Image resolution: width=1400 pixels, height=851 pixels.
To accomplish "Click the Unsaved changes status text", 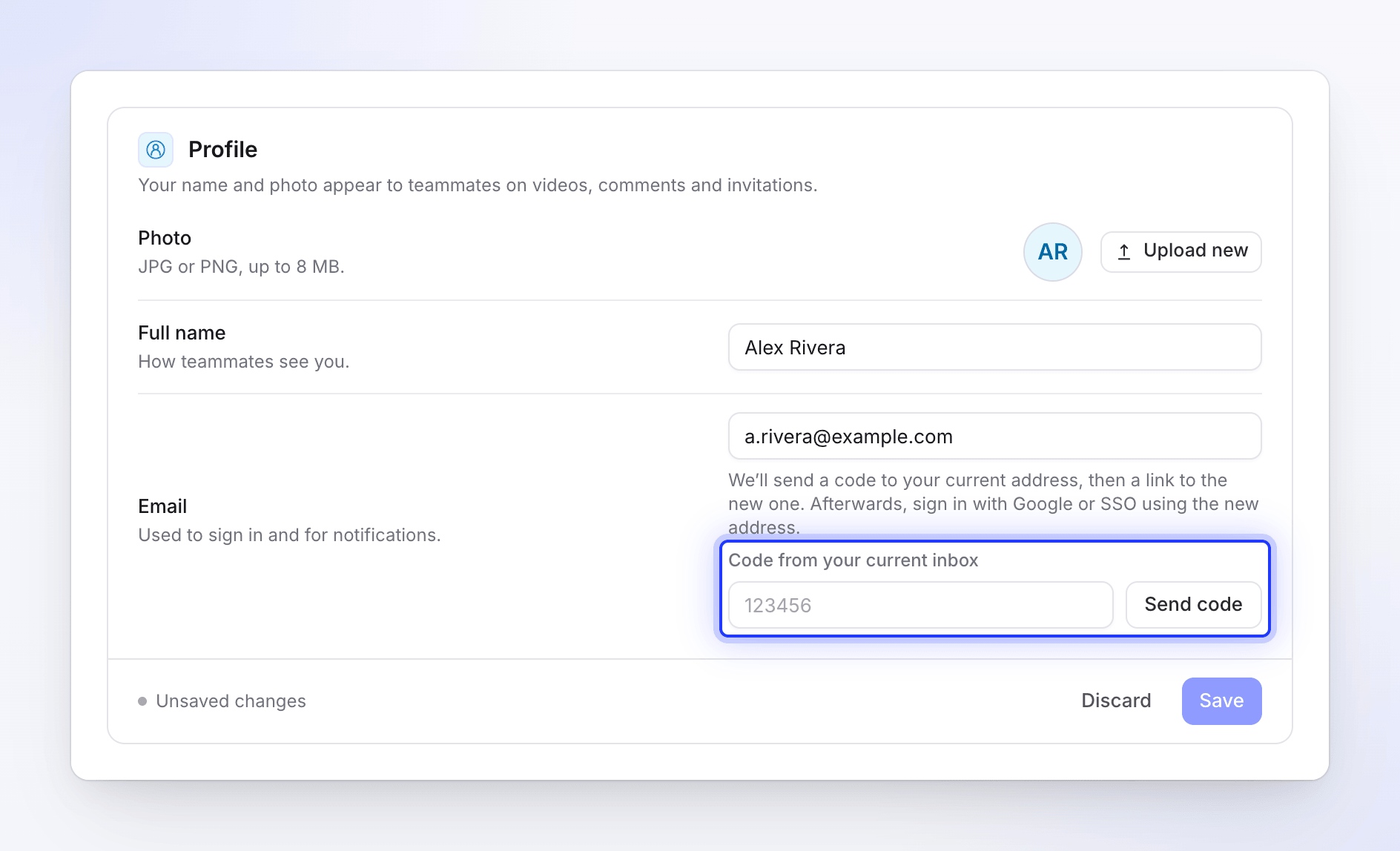I will click(x=231, y=701).
